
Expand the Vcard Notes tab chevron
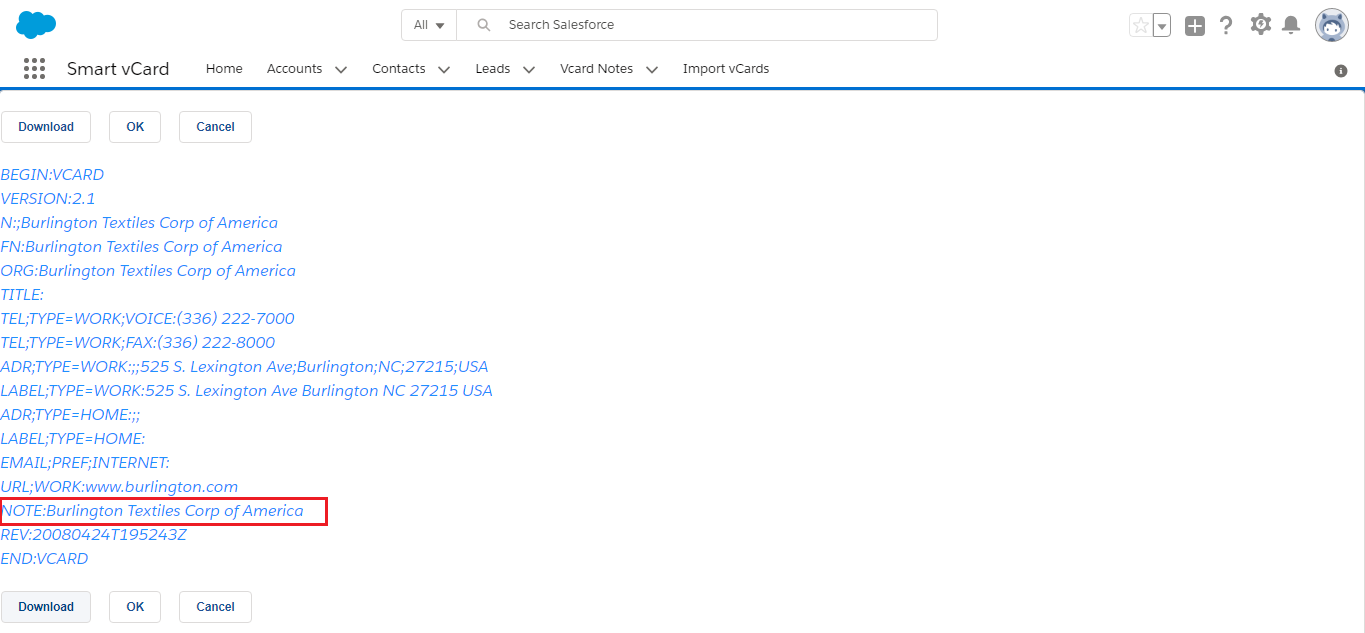(x=652, y=70)
